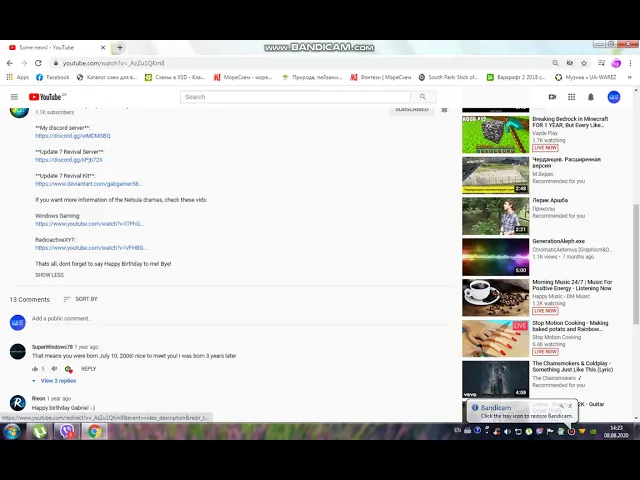The width and height of the screenshot is (640, 480).
Task: Open the Chrome profile avatar in toolbar
Action: click(x=616, y=63)
